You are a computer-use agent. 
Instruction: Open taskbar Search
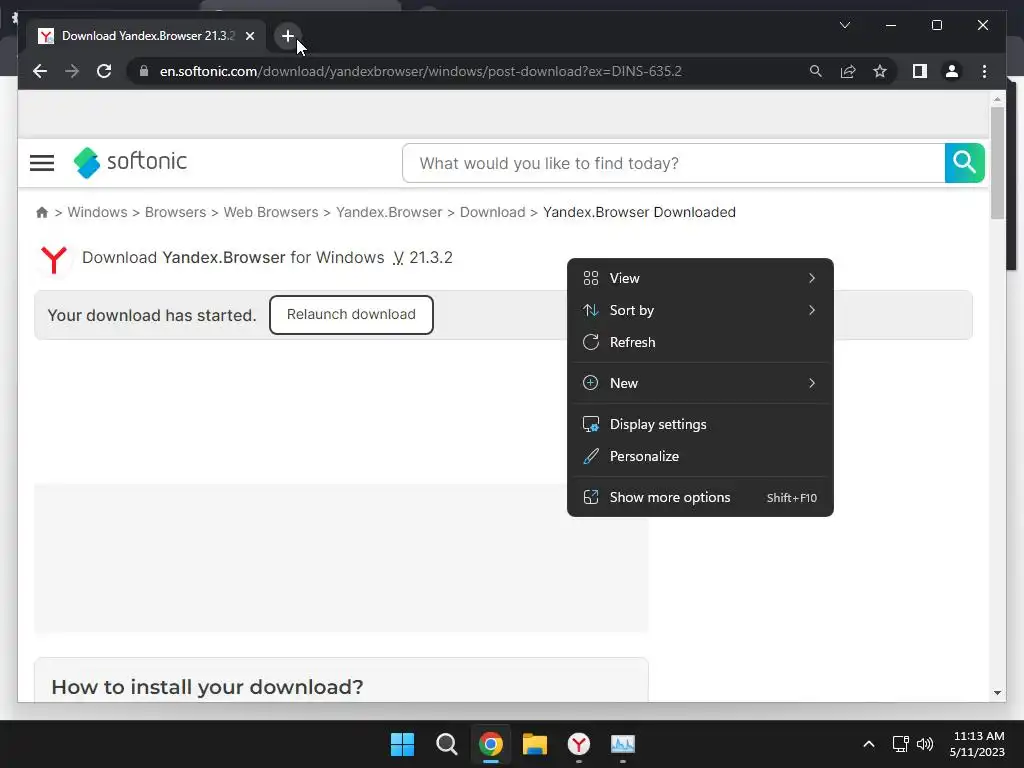click(x=447, y=744)
